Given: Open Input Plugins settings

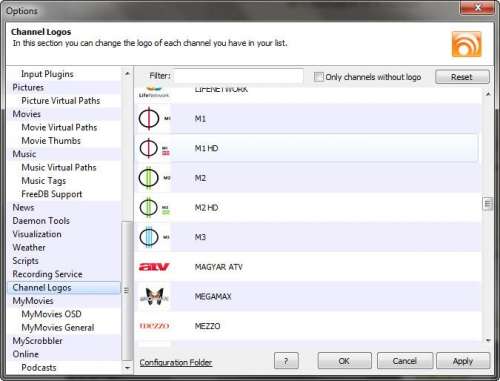Looking at the screenshot, I should [47, 74].
